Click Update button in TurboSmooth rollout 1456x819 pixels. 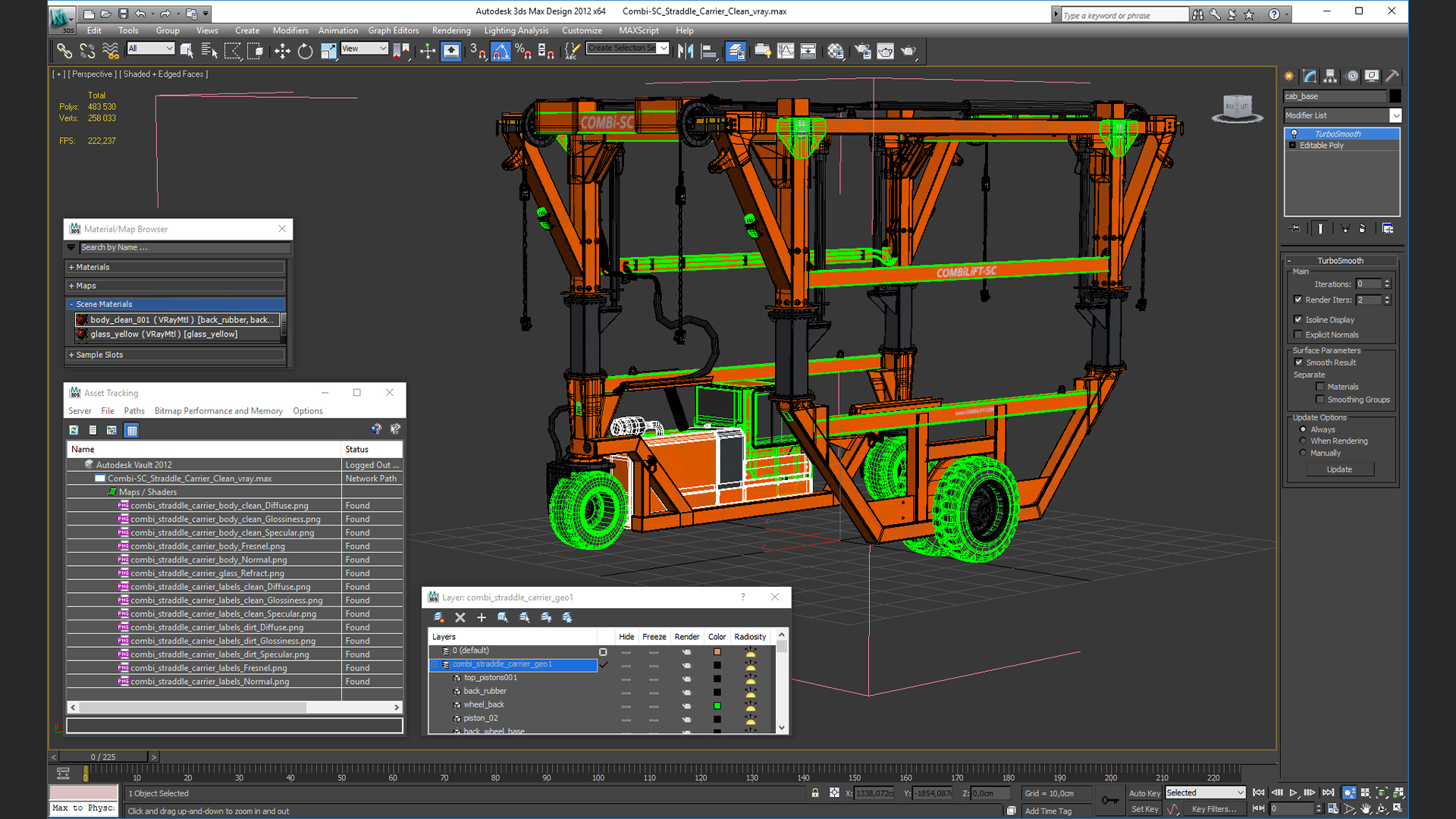[x=1339, y=469]
